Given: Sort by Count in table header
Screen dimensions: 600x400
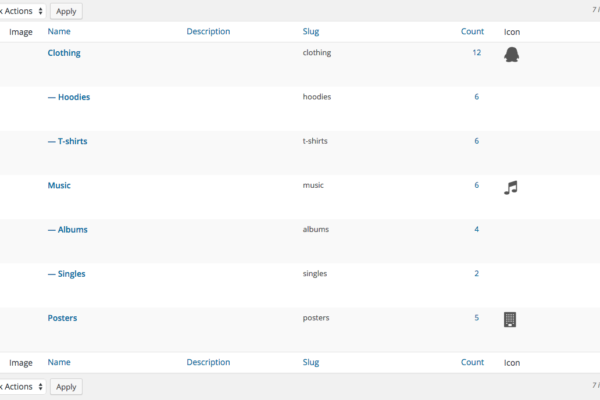Looking at the screenshot, I should click(472, 31).
